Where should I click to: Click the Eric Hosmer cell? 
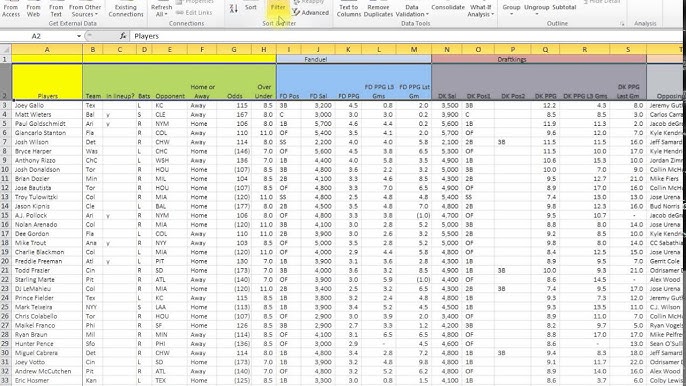coord(47,381)
